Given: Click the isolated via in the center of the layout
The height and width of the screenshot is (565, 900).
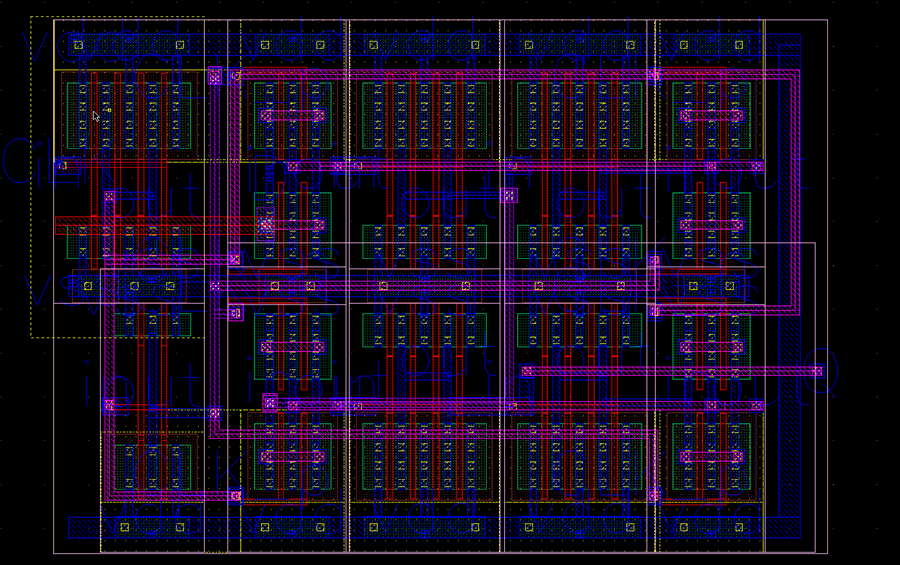Looking at the screenshot, I should [x=509, y=196].
